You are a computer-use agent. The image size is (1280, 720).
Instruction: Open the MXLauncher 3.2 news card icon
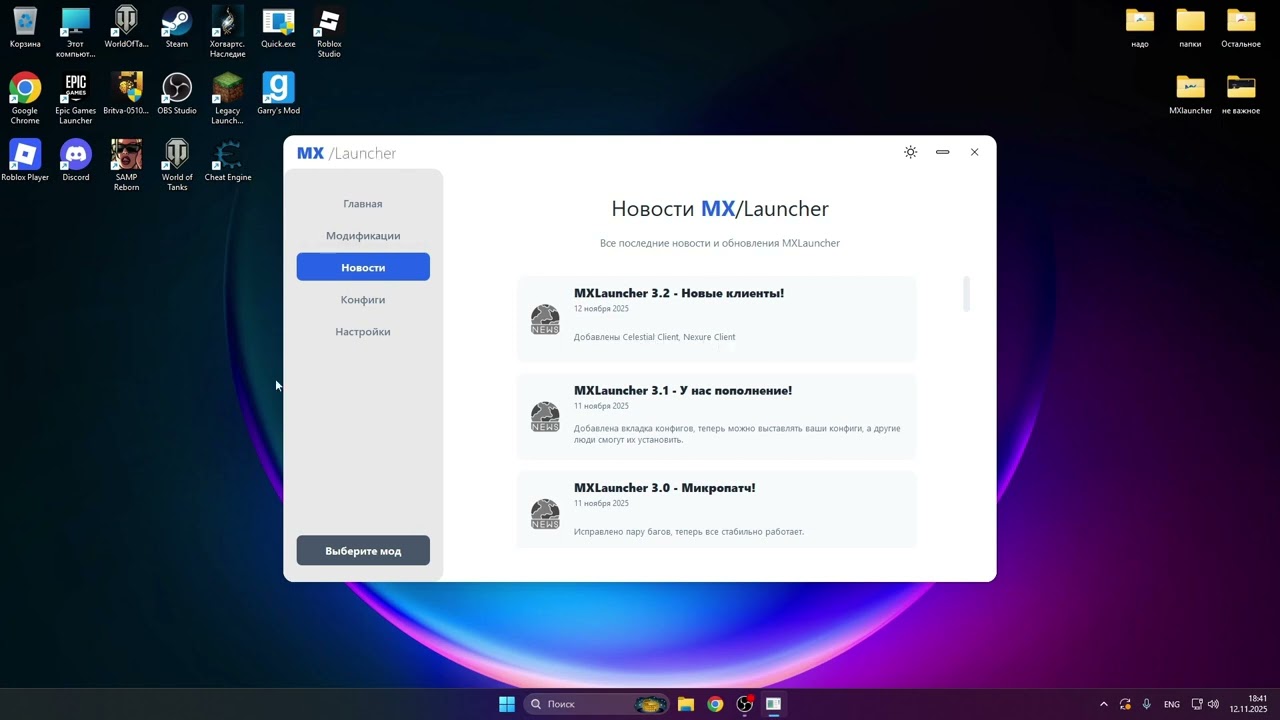coord(545,320)
